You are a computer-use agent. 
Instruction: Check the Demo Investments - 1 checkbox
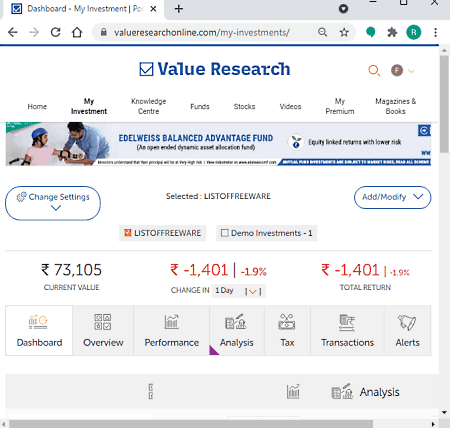[x=225, y=233]
